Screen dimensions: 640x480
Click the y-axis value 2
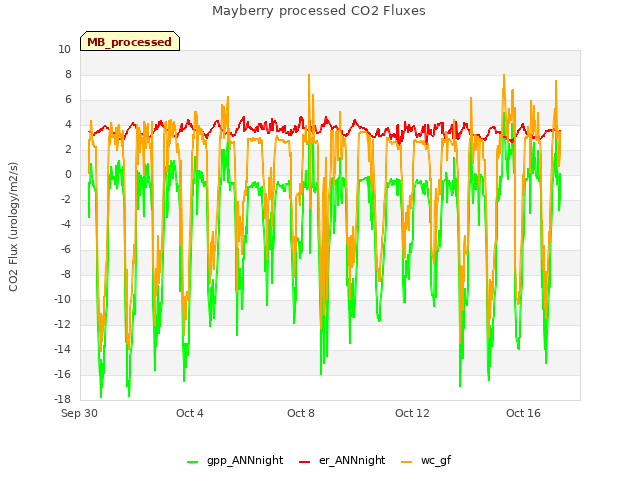[68, 150]
